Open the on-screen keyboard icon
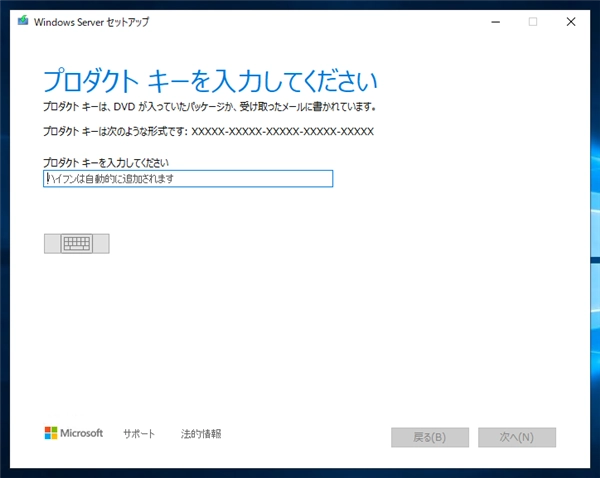 click(77, 243)
